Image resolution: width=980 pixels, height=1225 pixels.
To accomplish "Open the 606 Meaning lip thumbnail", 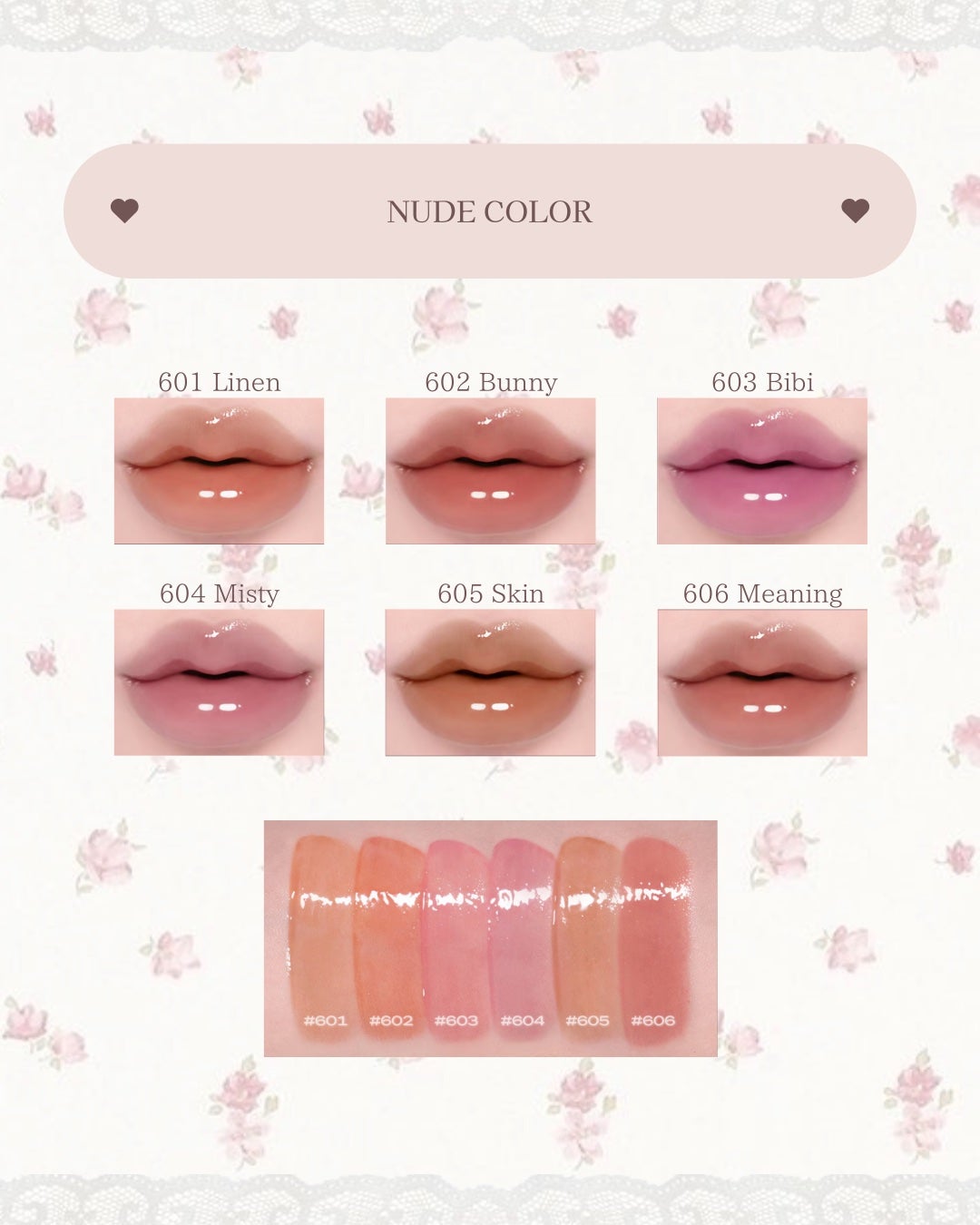I will 762,682.
